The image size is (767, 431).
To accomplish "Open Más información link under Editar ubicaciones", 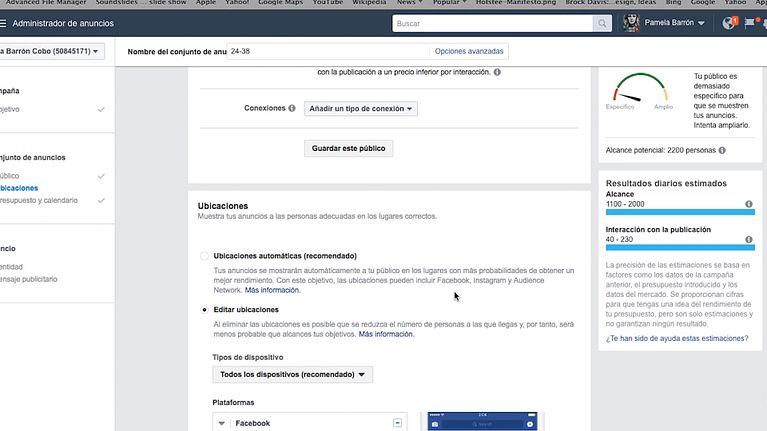I will point(386,334).
